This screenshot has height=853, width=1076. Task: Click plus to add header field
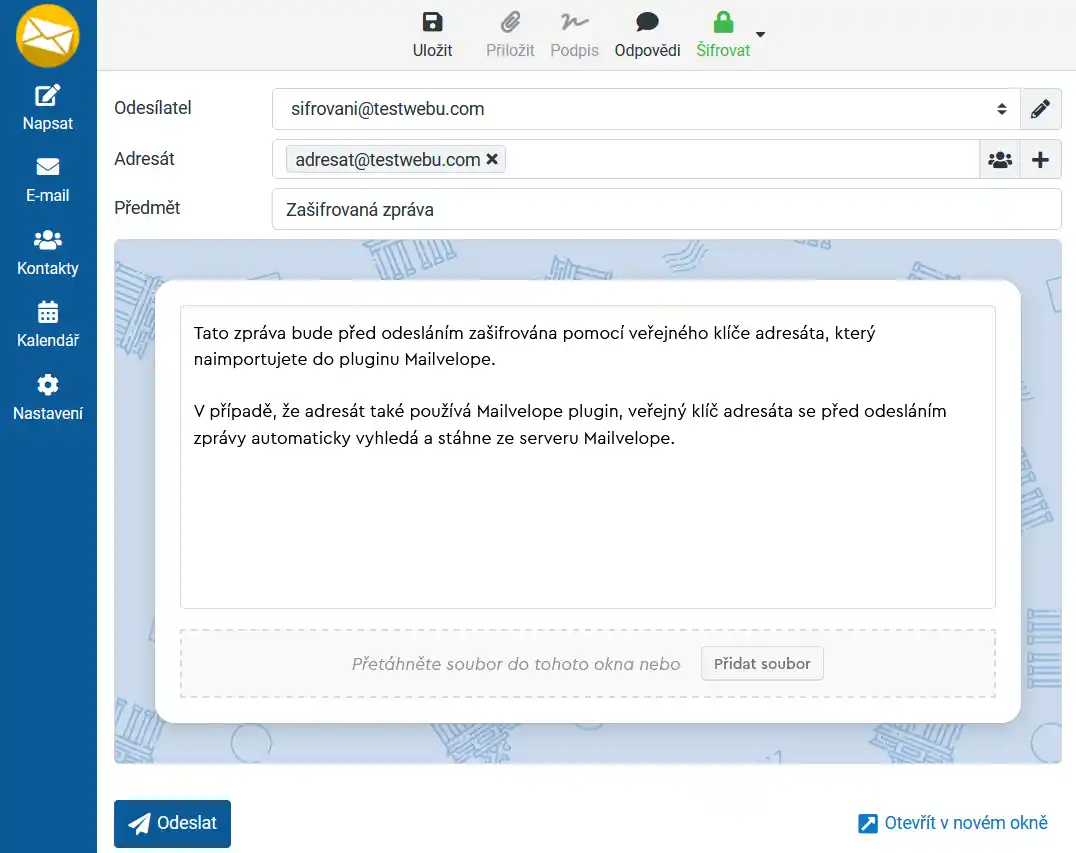click(x=1040, y=159)
